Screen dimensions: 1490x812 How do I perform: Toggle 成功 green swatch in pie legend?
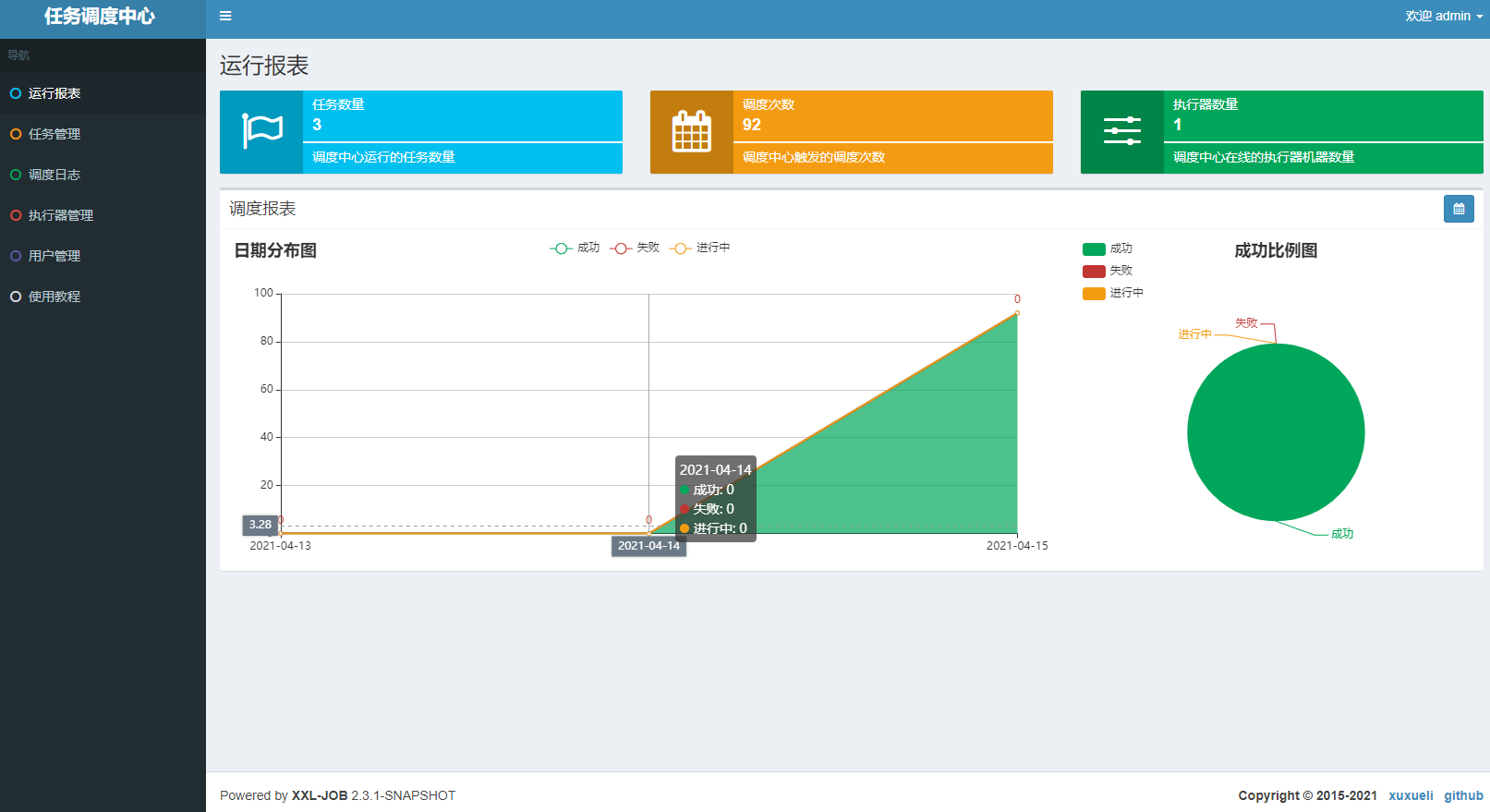[1094, 248]
